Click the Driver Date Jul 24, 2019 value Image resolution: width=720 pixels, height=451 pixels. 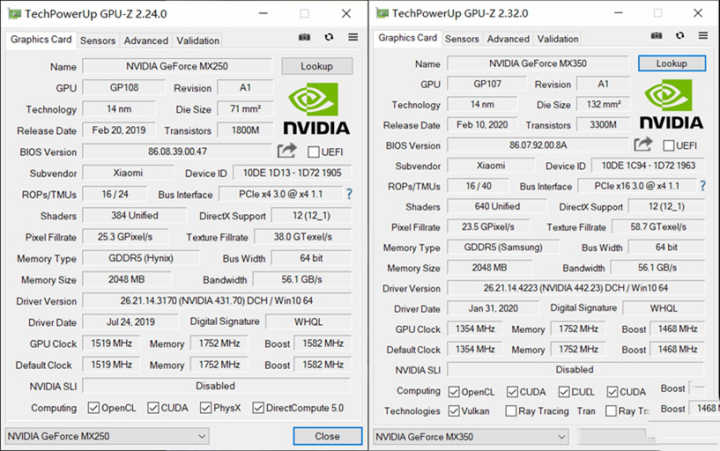click(x=130, y=322)
